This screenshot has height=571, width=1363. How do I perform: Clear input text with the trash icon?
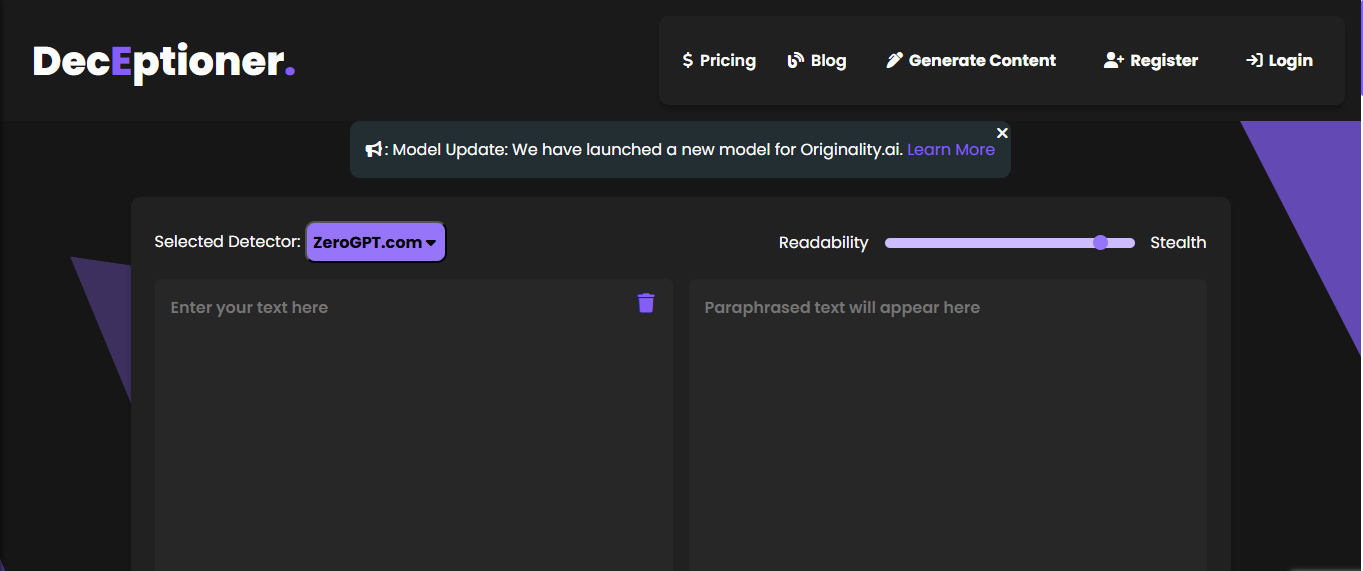(x=646, y=303)
